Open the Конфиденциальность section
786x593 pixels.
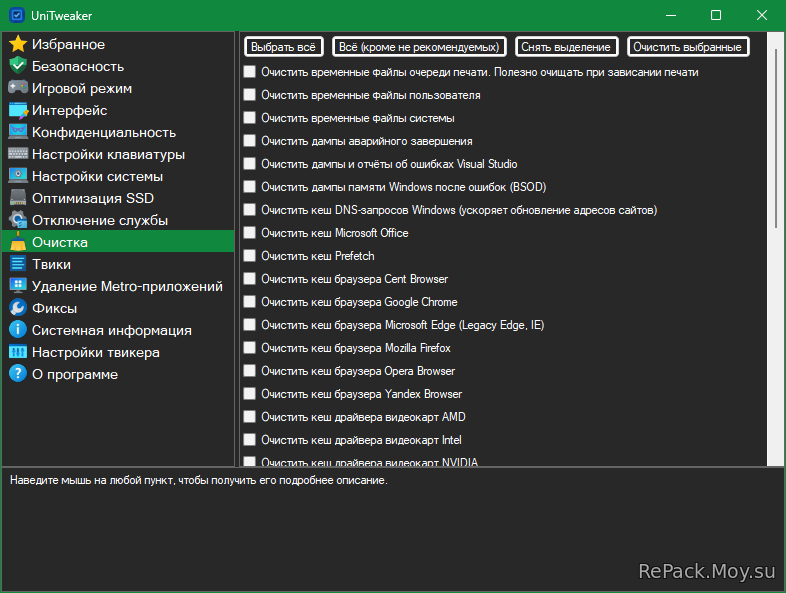(x=103, y=132)
